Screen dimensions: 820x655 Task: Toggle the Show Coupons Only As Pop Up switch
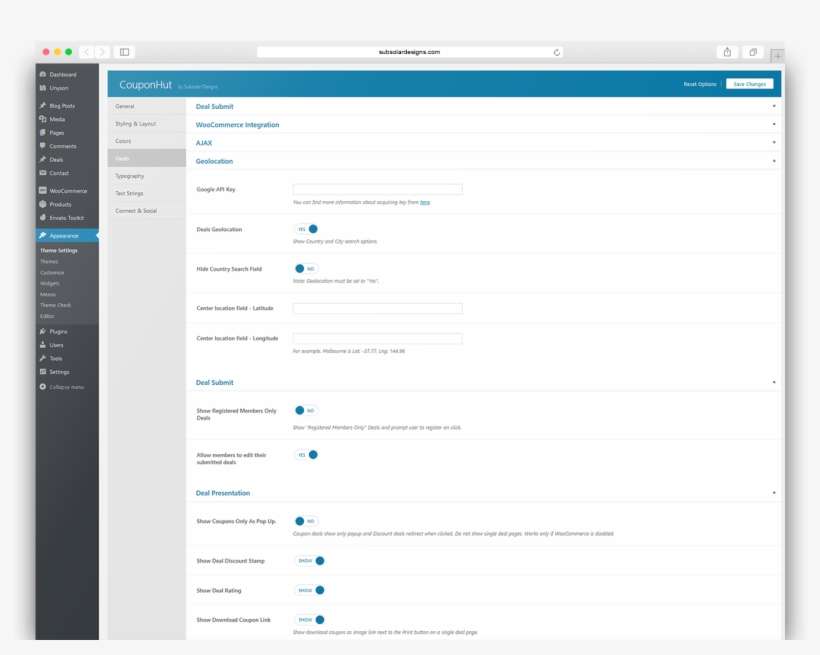pos(306,521)
